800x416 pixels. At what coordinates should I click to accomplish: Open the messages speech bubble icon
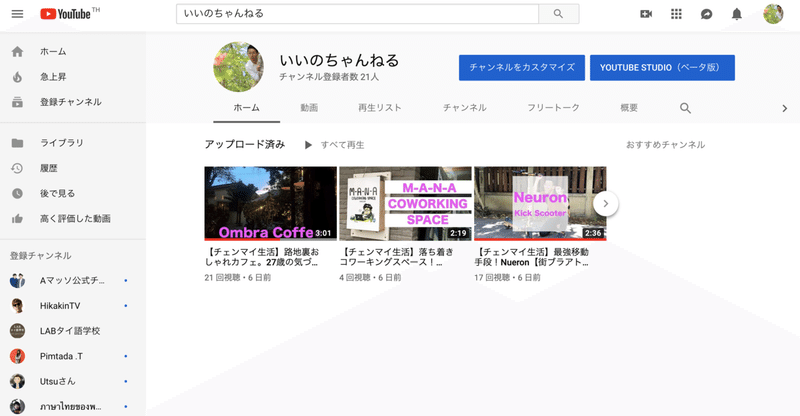click(706, 14)
